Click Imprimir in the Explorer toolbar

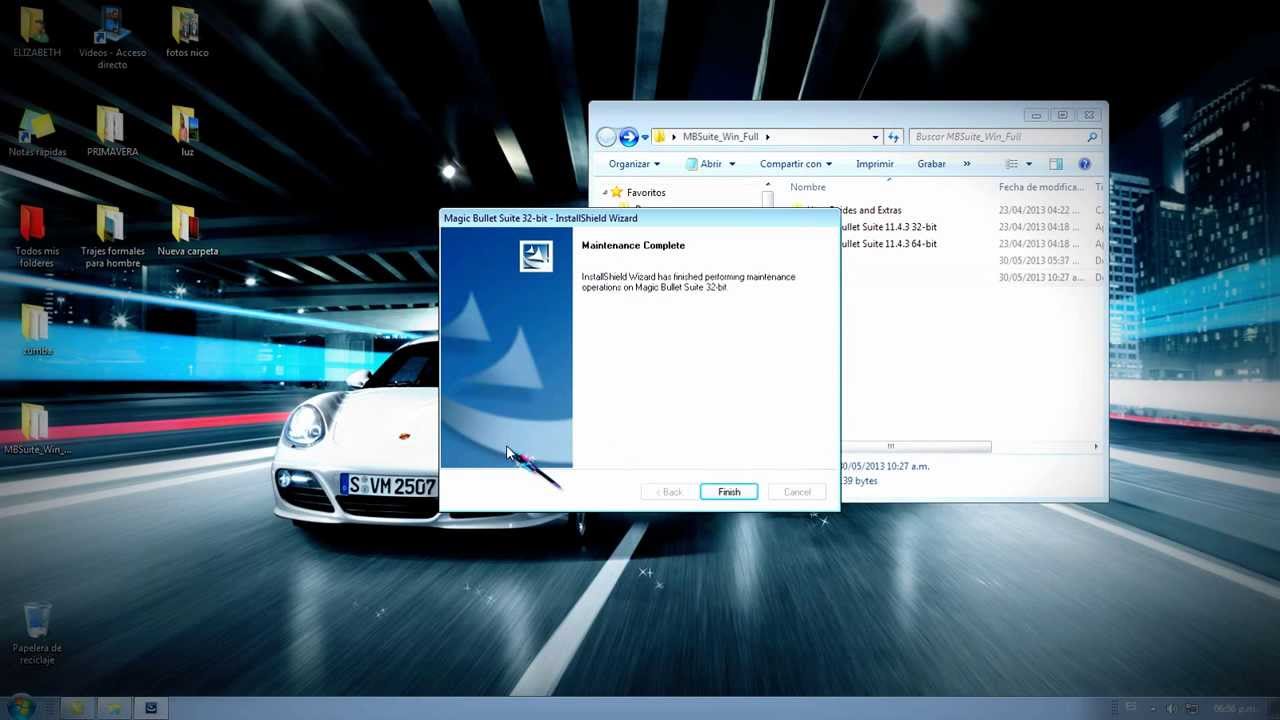point(875,164)
